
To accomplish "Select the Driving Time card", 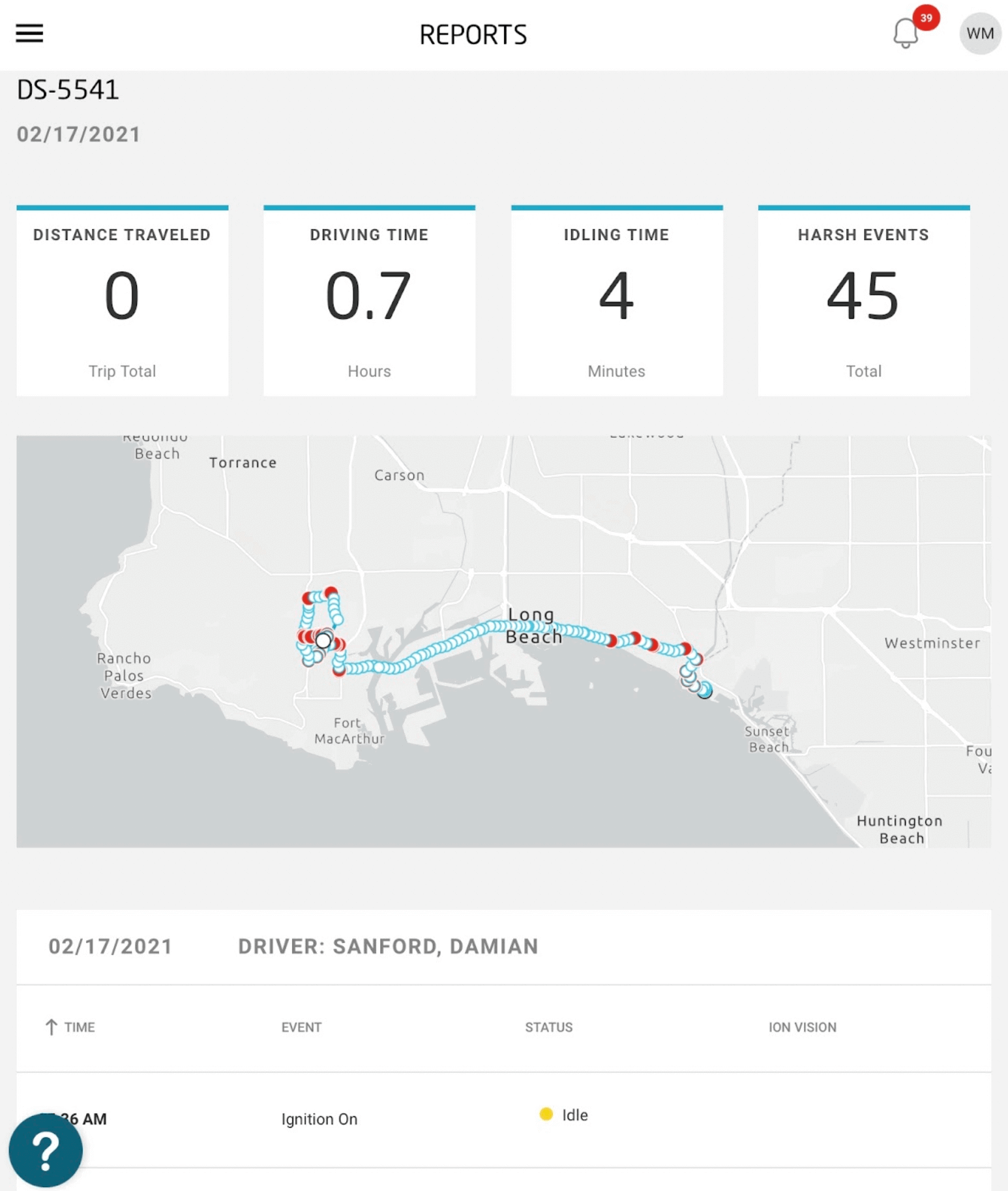I will click(369, 301).
